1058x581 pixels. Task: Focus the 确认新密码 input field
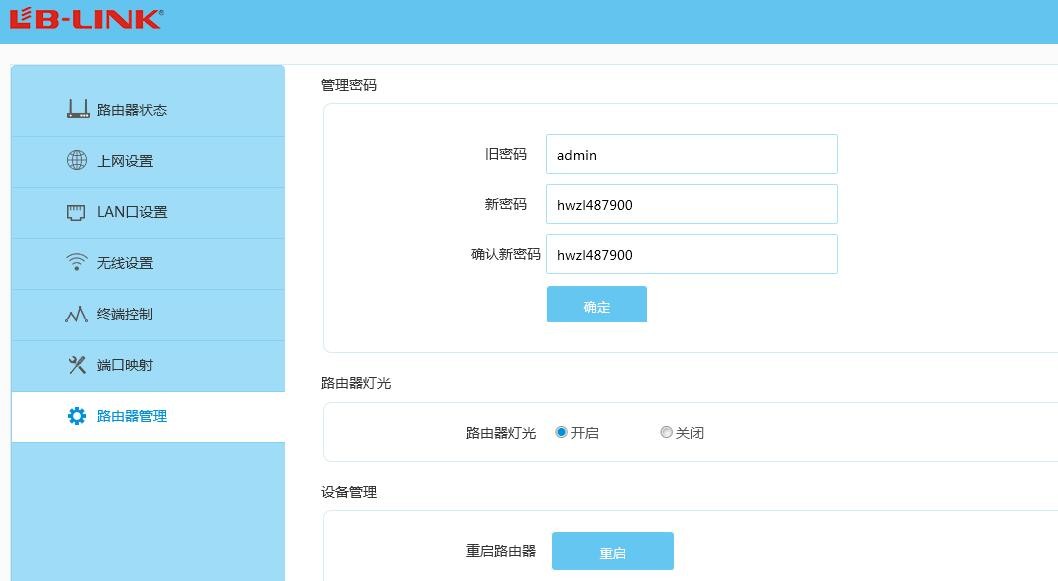(692, 254)
